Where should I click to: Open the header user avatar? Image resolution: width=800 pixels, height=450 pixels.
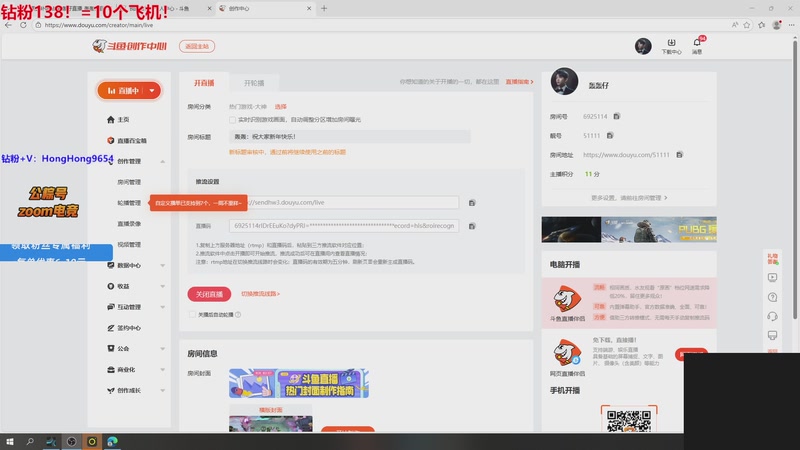tap(643, 46)
